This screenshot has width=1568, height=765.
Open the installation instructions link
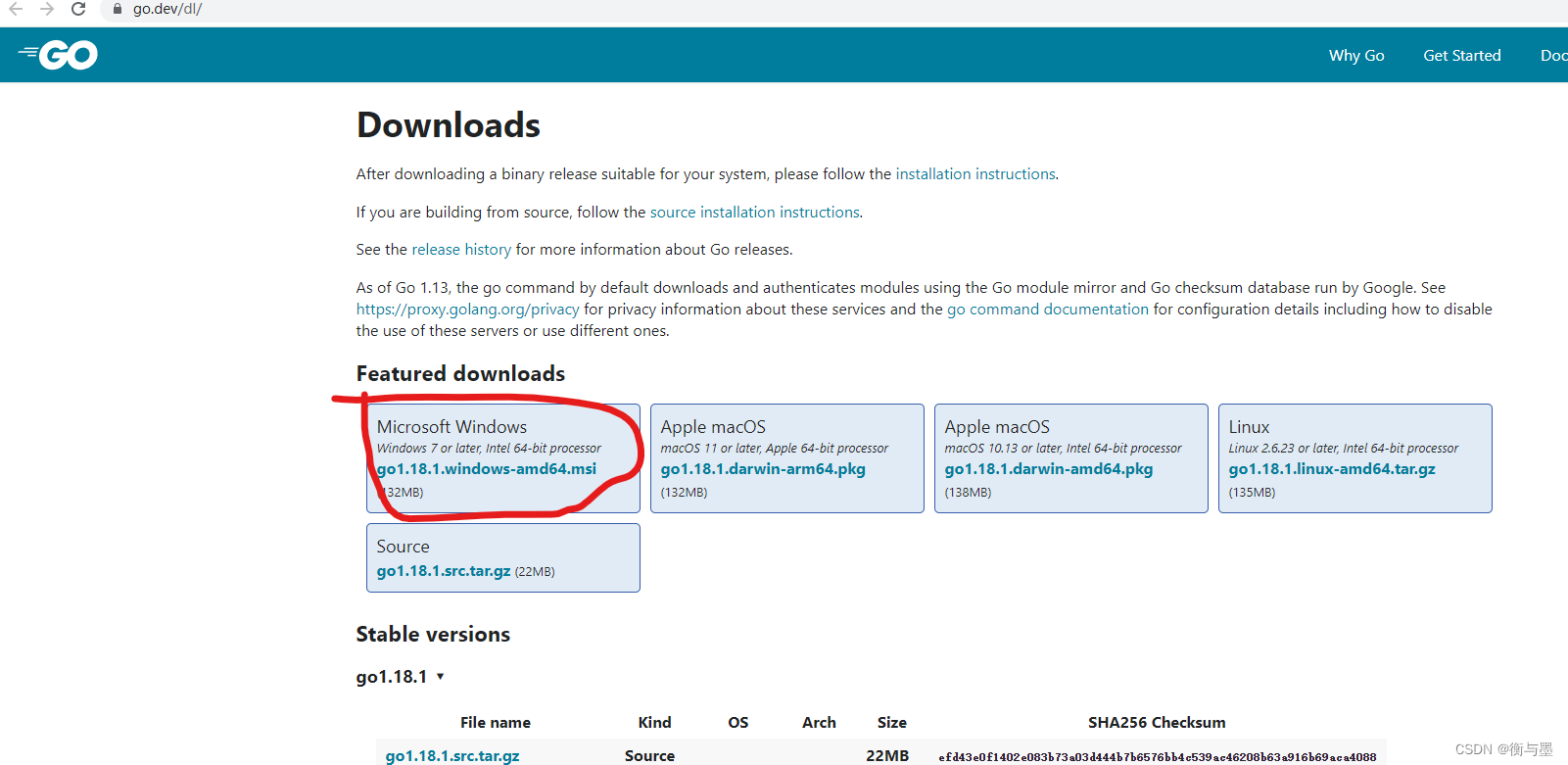click(x=975, y=174)
